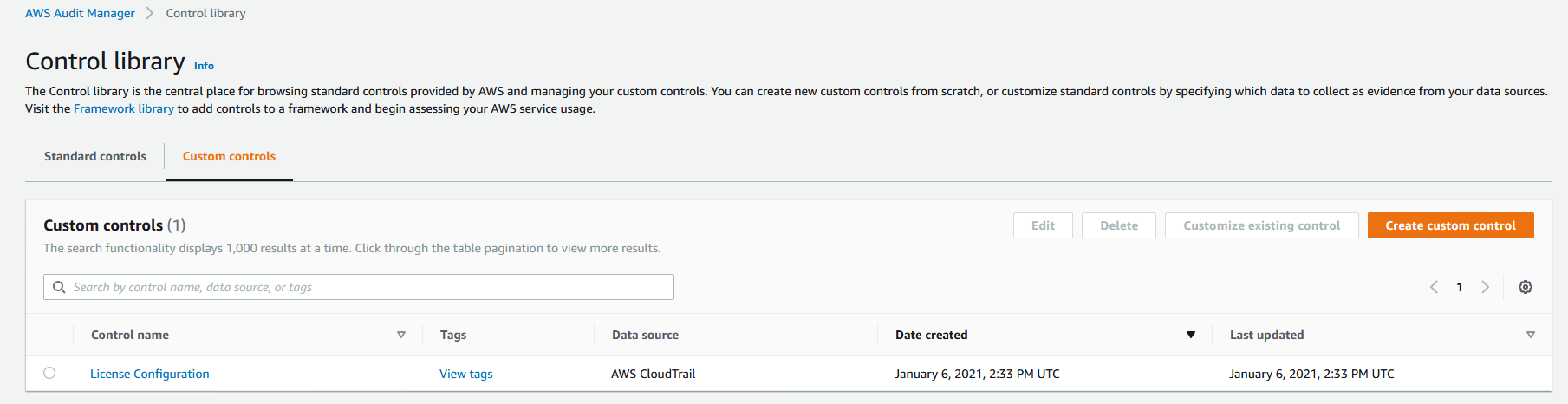Select page number 1 in pagination
The width and height of the screenshot is (1568, 404).
coord(1460,287)
